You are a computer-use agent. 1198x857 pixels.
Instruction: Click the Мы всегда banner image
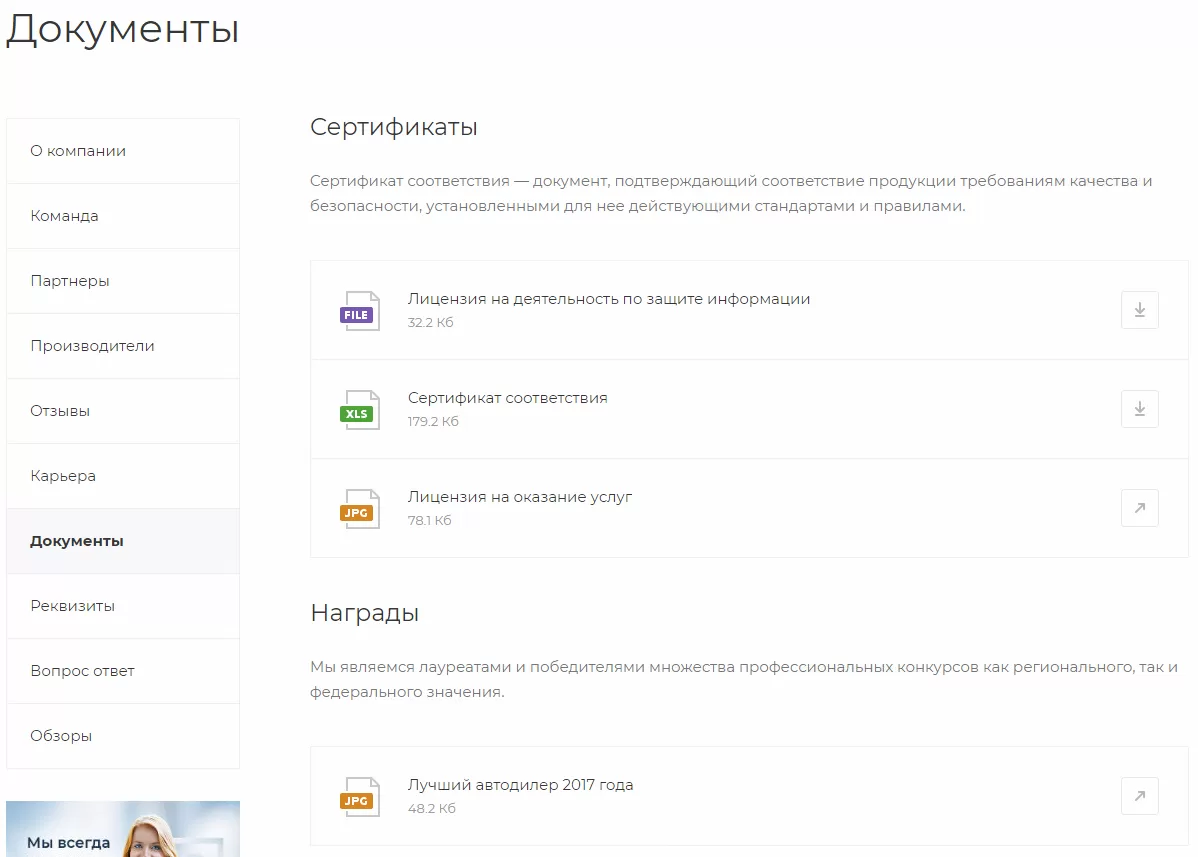click(x=123, y=829)
